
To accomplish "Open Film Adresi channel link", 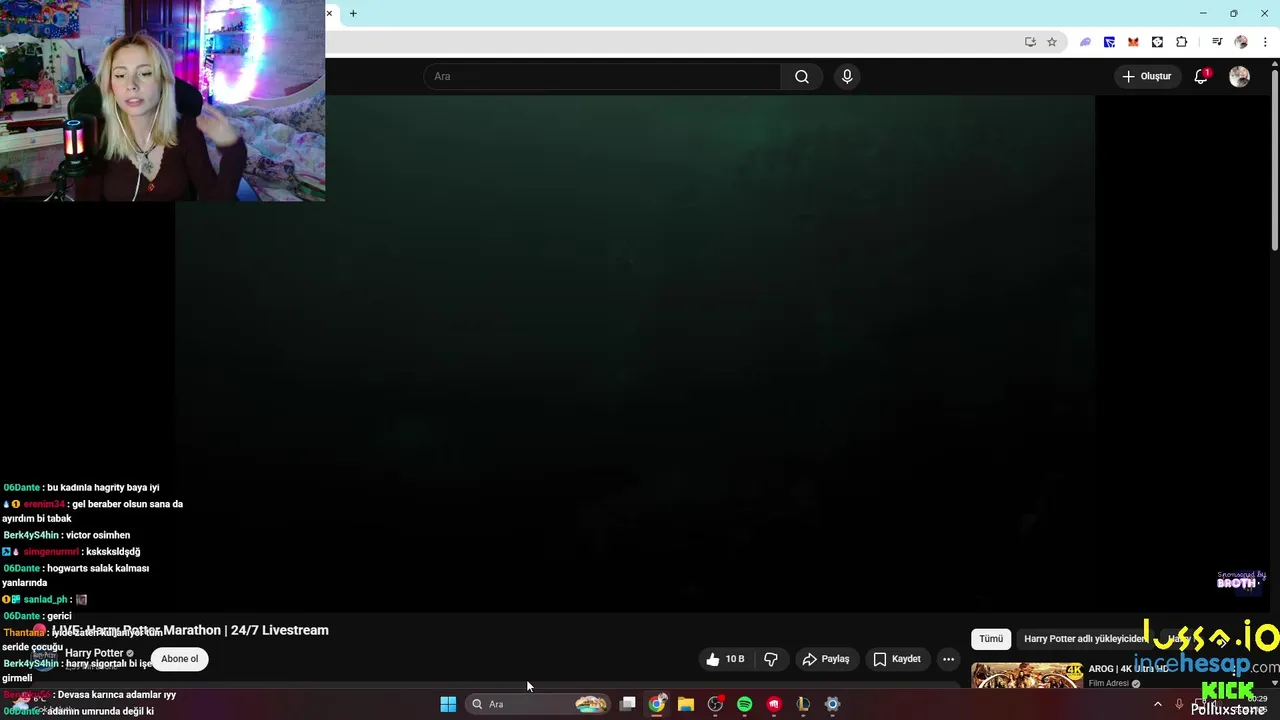I will (1108, 684).
